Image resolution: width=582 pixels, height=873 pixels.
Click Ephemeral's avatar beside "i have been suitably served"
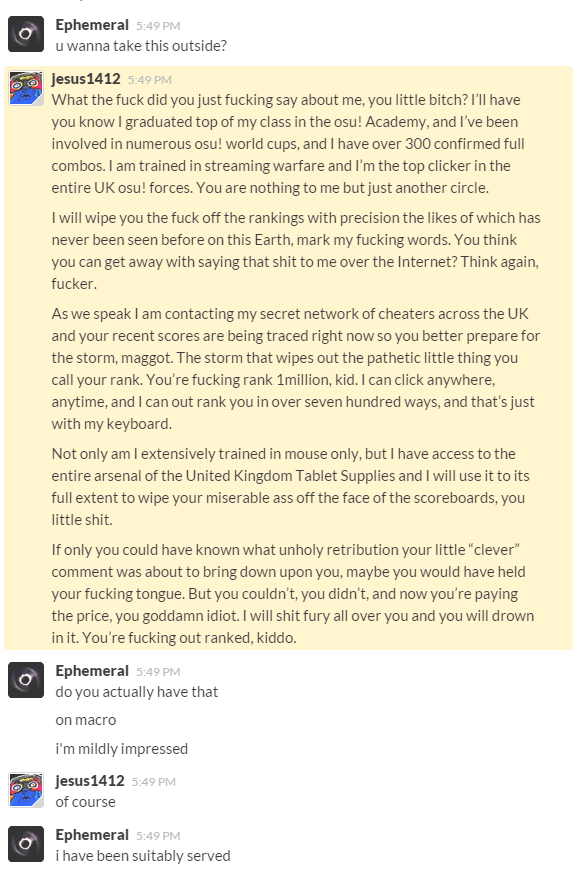tap(26, 844)
